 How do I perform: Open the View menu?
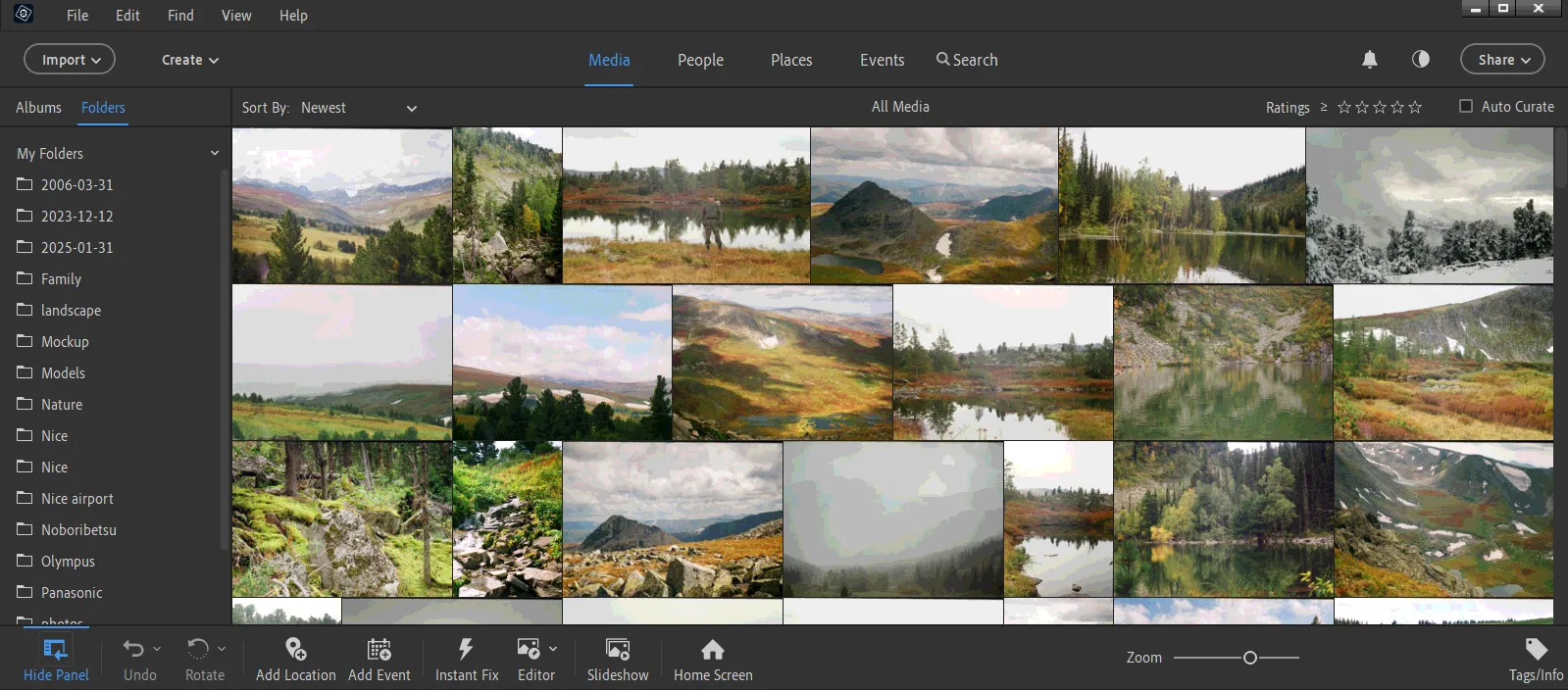236,15
